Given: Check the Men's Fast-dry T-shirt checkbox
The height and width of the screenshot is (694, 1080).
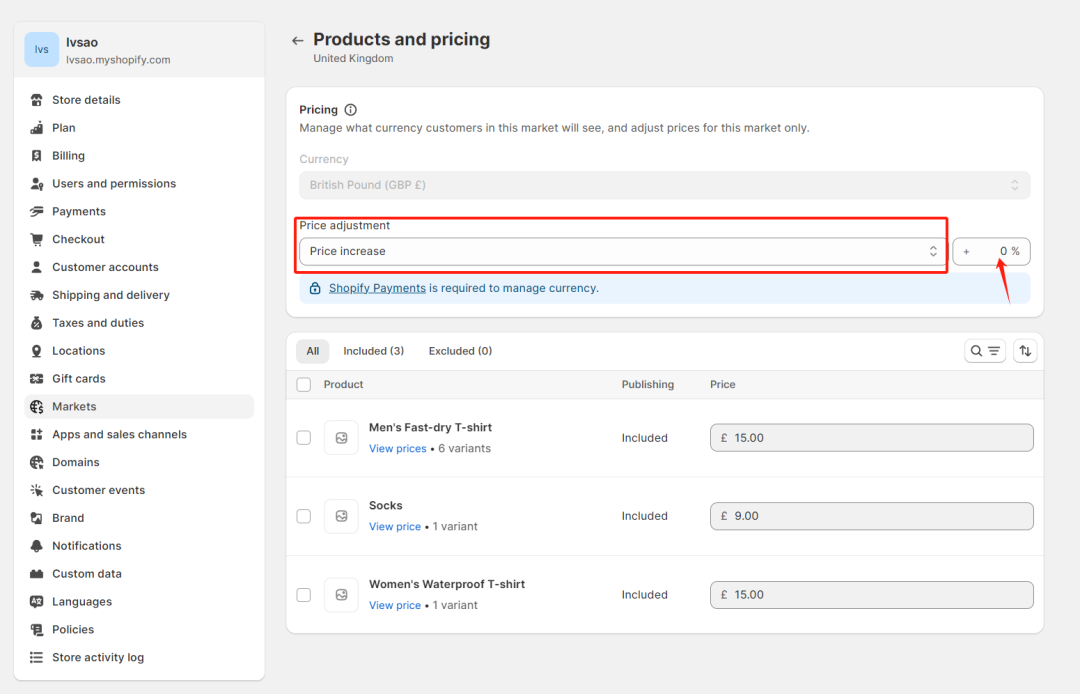Looking at the screenshot, I should (304, 438).
